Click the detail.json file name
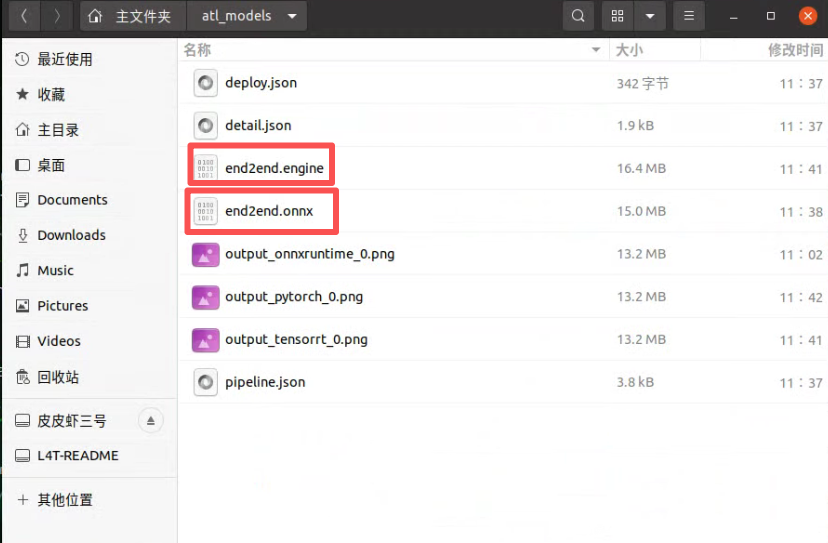This screenshot has width=828, height=543. [x=258, y=126]
